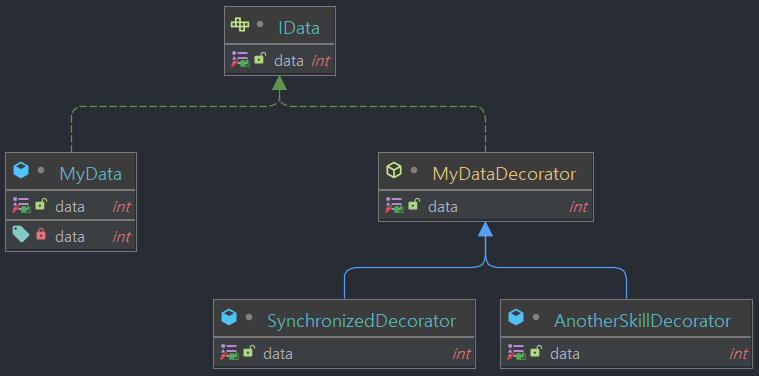Click the property icon in IData's data row

tap(240, 60)
